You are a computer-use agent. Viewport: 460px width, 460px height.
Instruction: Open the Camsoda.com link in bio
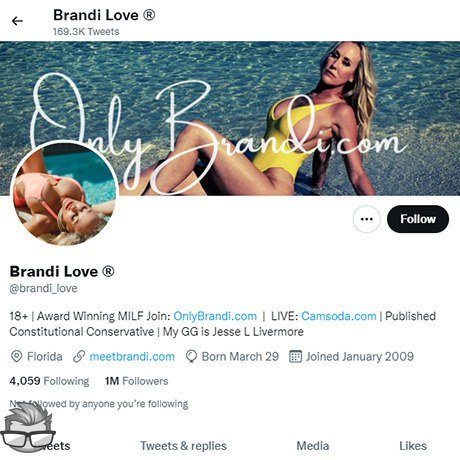pos(339,316)
